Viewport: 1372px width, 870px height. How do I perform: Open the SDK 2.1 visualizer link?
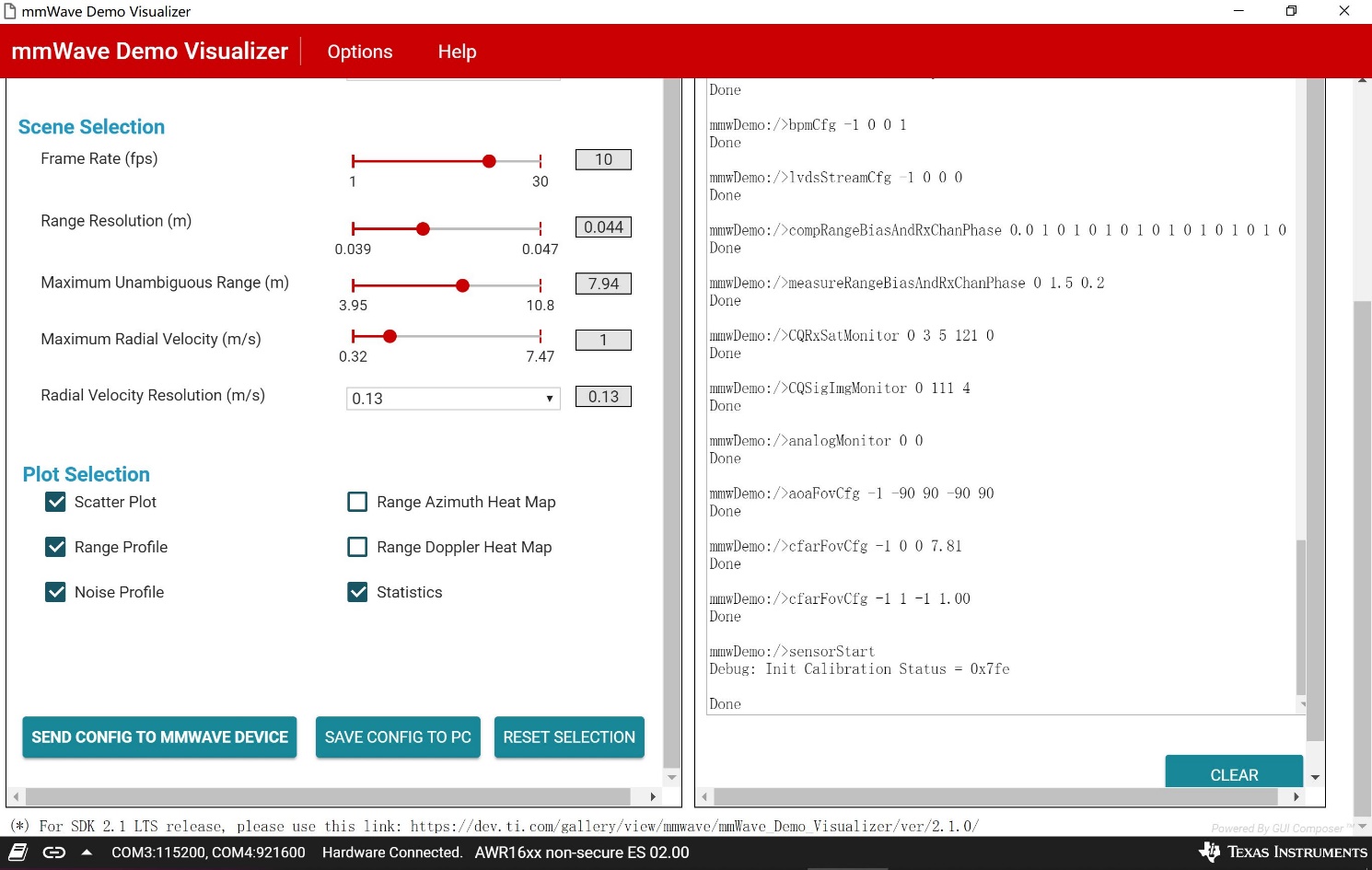tap(694, 827)
